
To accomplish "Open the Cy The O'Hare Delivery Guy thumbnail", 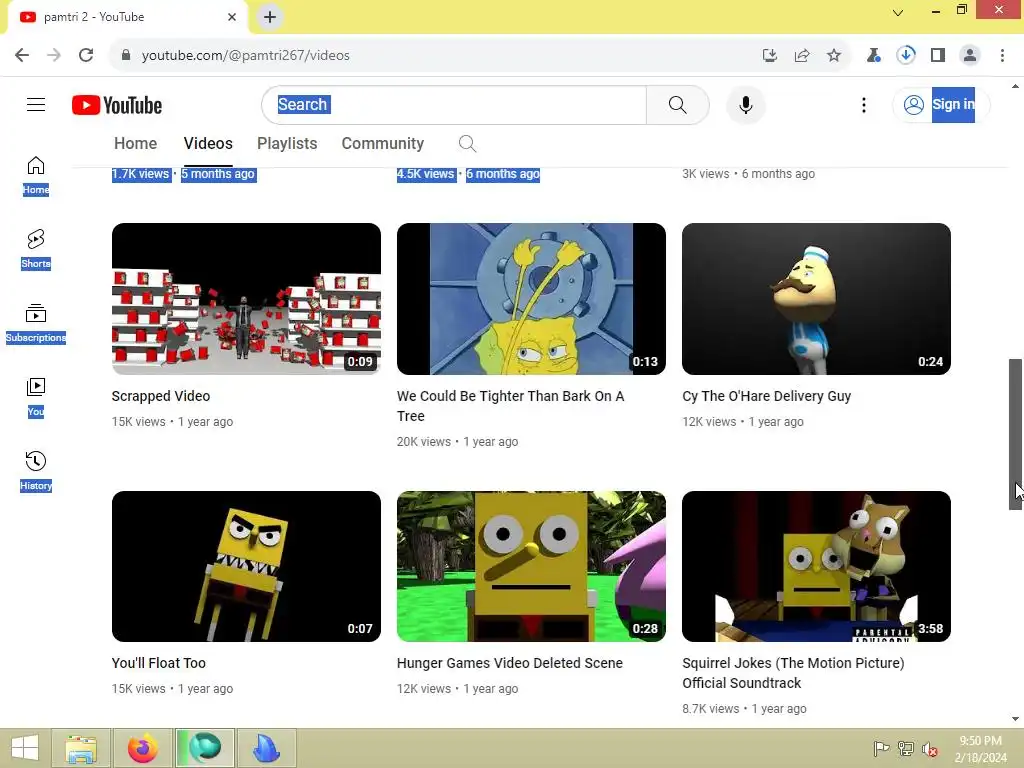I will click(816, 298).
